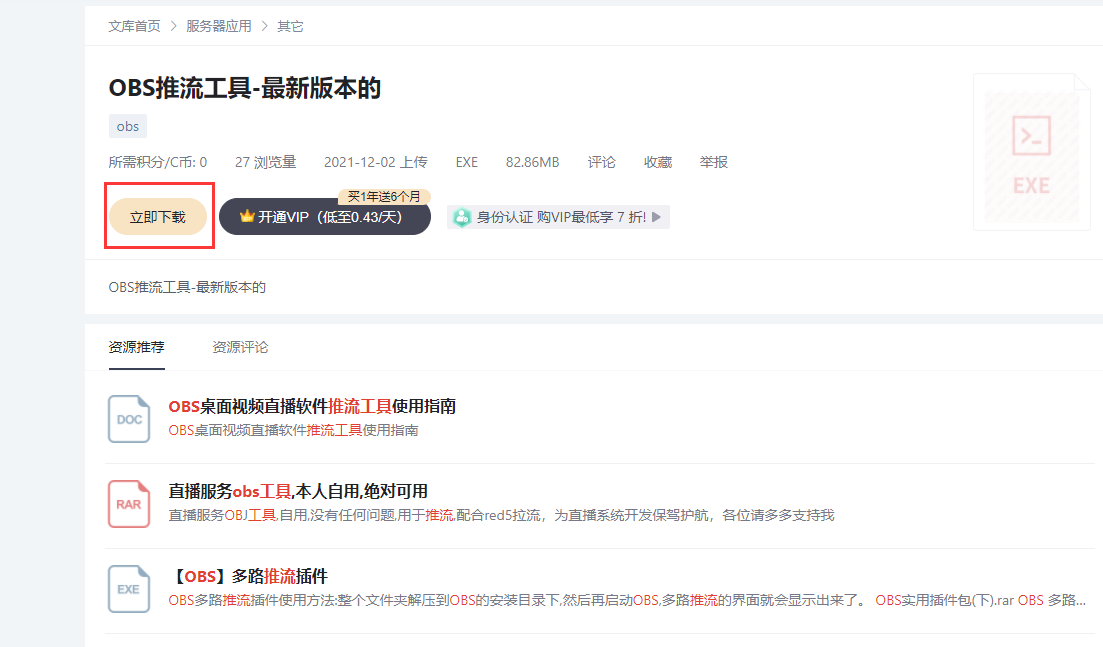The height and width of the screenshot is (647, 1103).
Task: Open 直播服务obs工具,本人自用,绝对可用 title
Action: click(298, 491)
